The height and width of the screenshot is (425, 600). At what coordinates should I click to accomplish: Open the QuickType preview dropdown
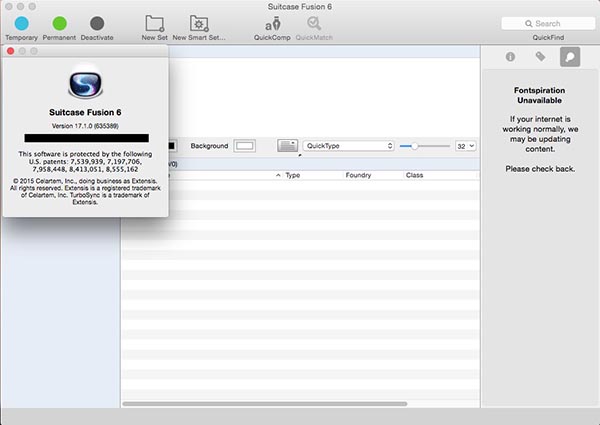348,146
